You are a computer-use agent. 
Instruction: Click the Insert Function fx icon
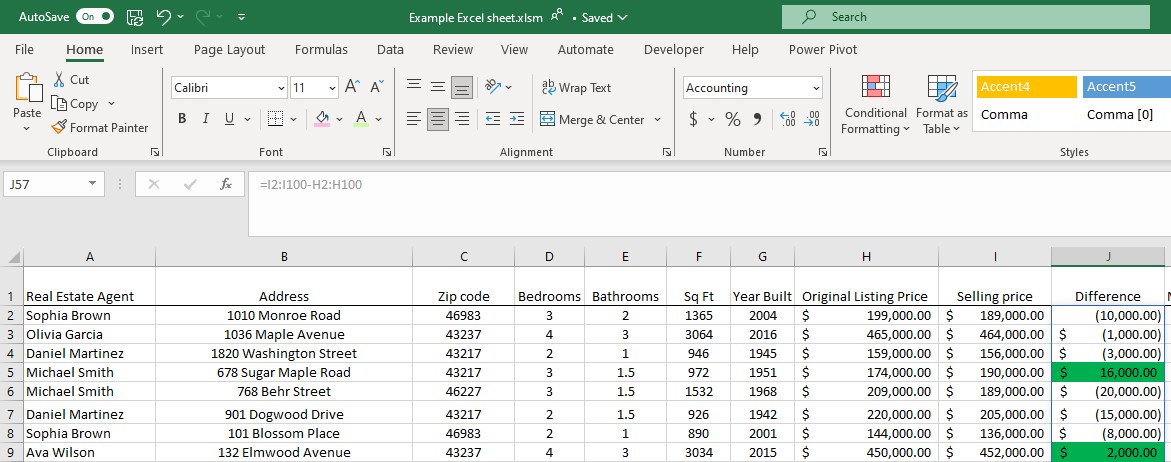click(x=226, y=184)
